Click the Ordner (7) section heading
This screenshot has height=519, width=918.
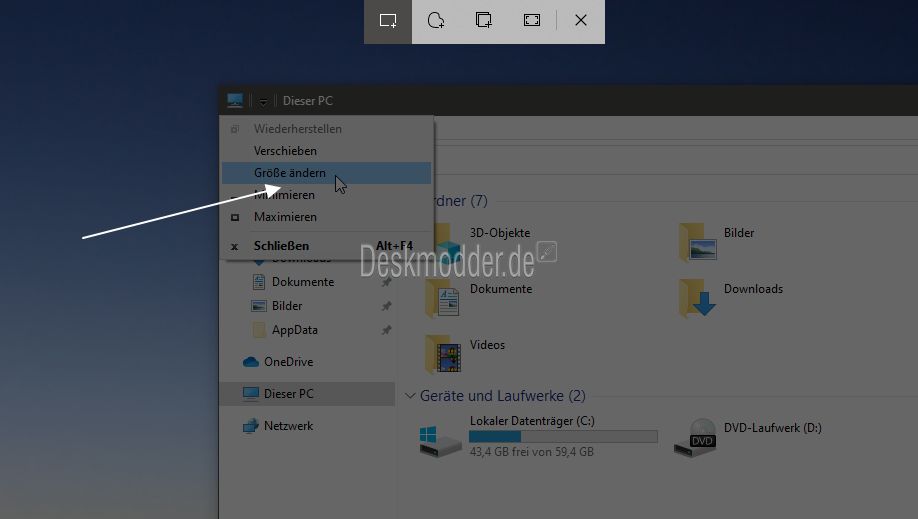(x=461, y=201)
